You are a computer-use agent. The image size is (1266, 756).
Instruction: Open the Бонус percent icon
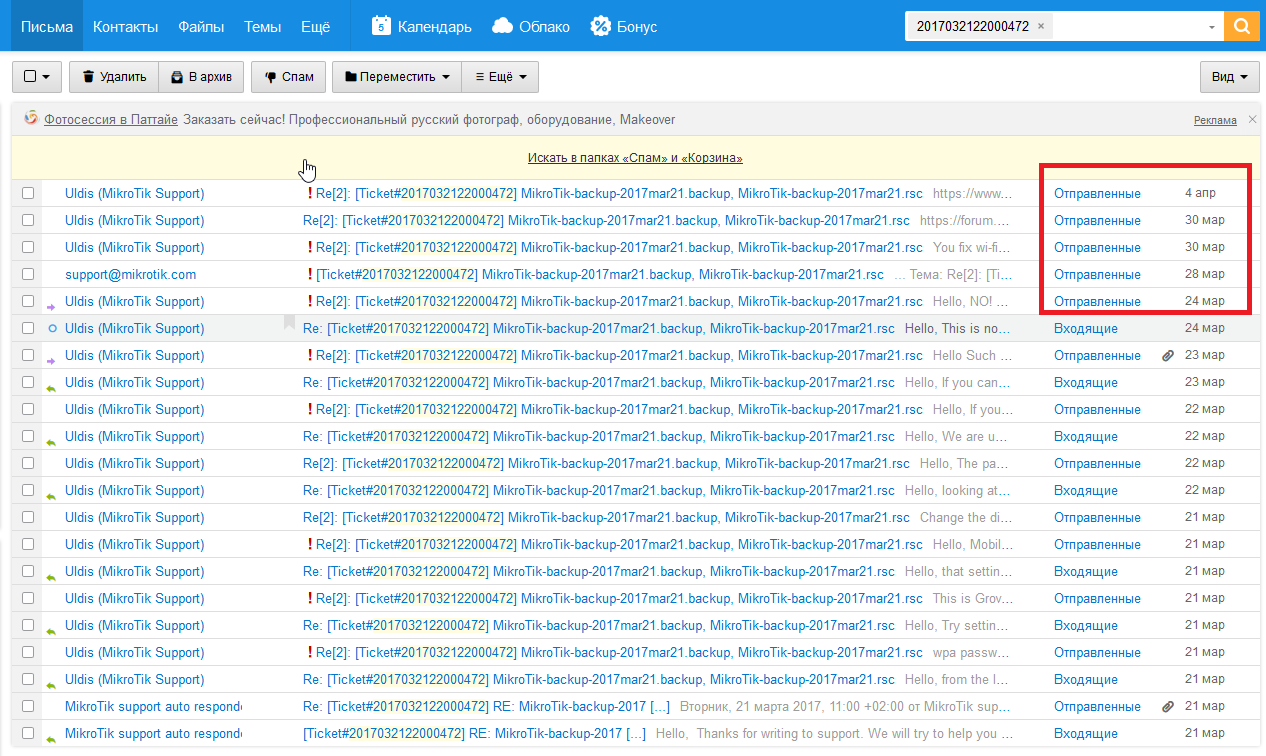600,26
